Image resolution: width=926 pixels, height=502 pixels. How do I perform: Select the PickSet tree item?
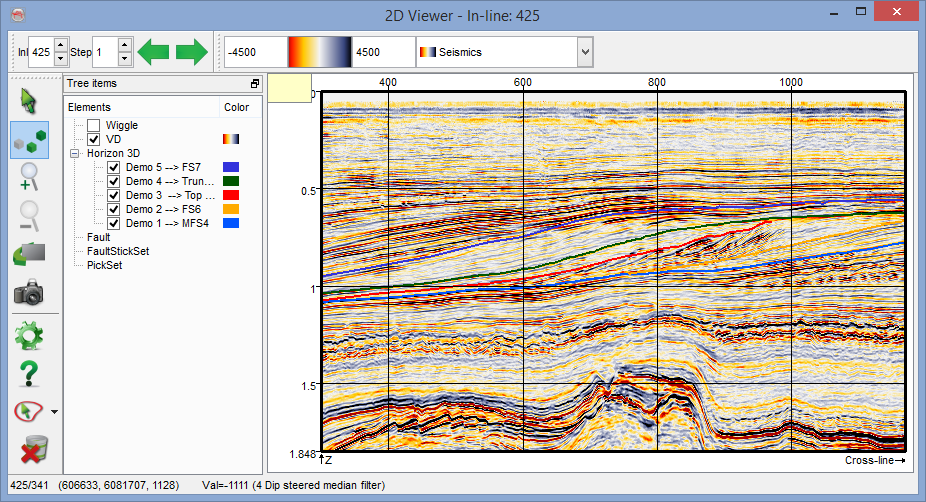104,265
